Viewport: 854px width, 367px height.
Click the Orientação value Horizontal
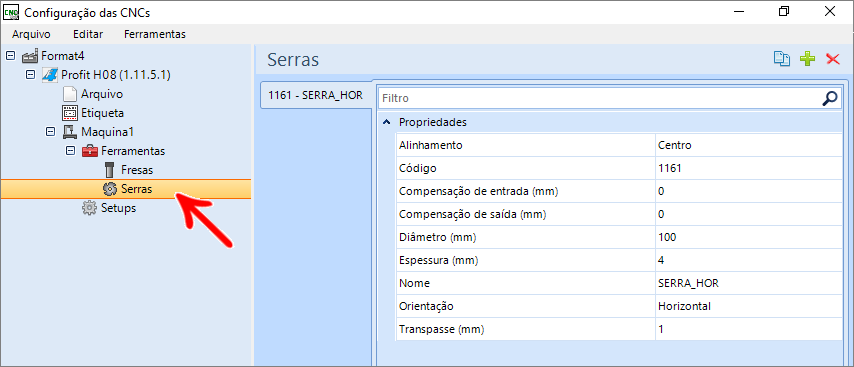748,306
